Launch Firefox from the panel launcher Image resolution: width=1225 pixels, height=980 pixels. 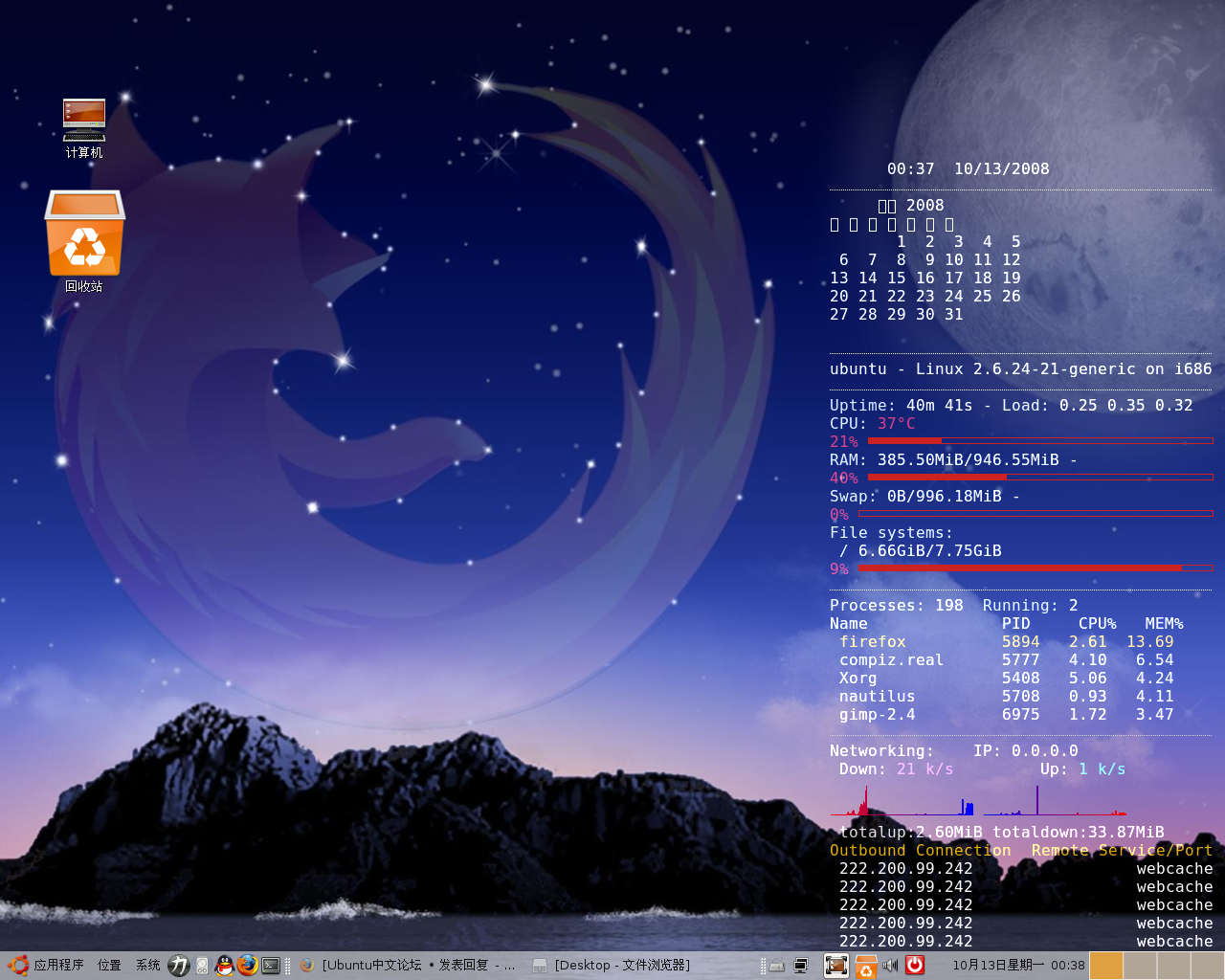click(x=248, y=965)
